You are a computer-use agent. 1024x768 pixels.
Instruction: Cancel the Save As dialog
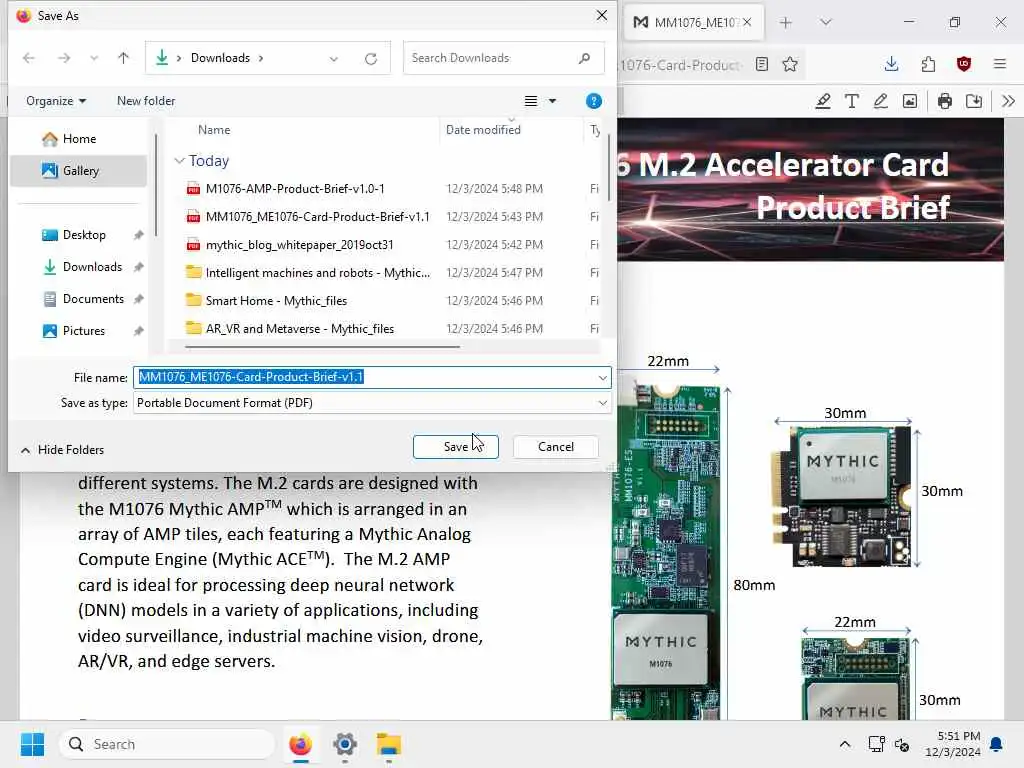coord(556,447)
